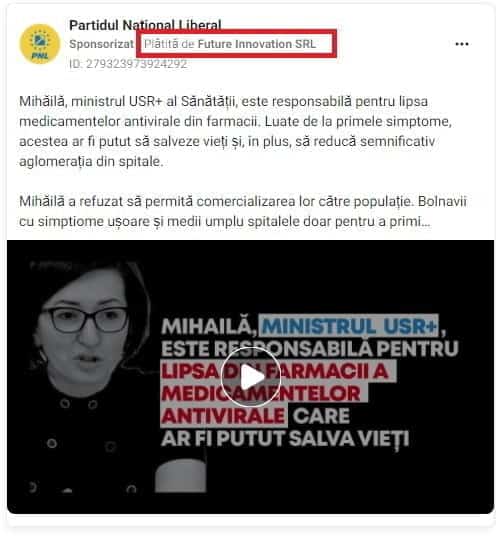Image resolution: width=496 pixels, height=542 pixels.
Task: Click the white MIHAILĂ heading in video
Action: [208, 326]
